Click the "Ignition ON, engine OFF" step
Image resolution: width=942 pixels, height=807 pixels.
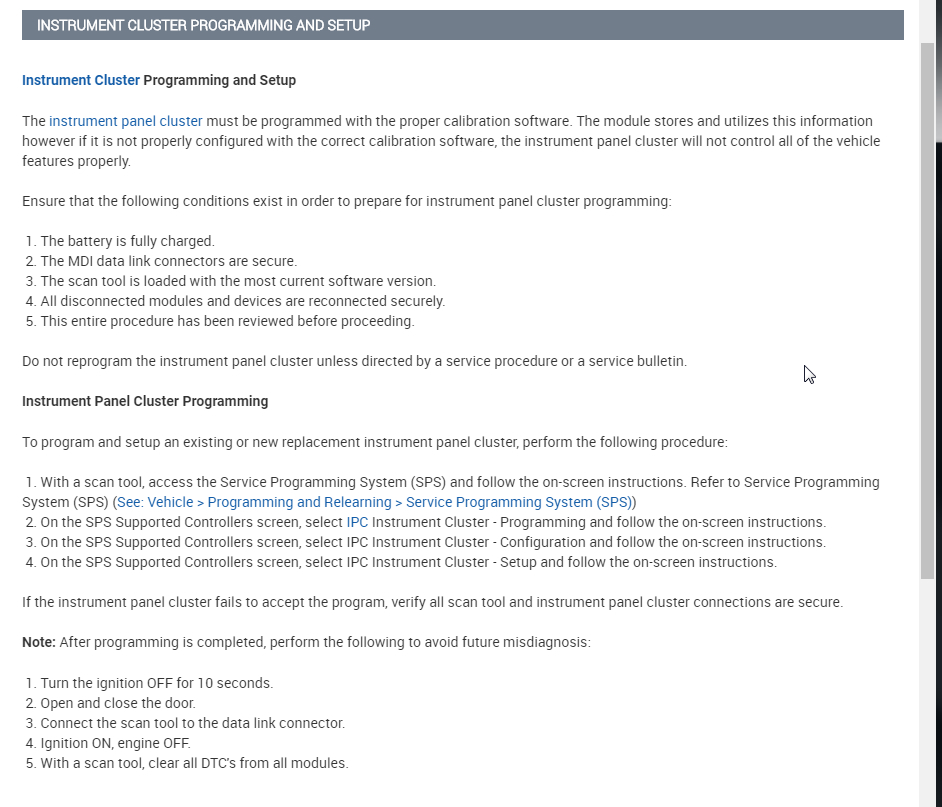click(x=115, y=743)
